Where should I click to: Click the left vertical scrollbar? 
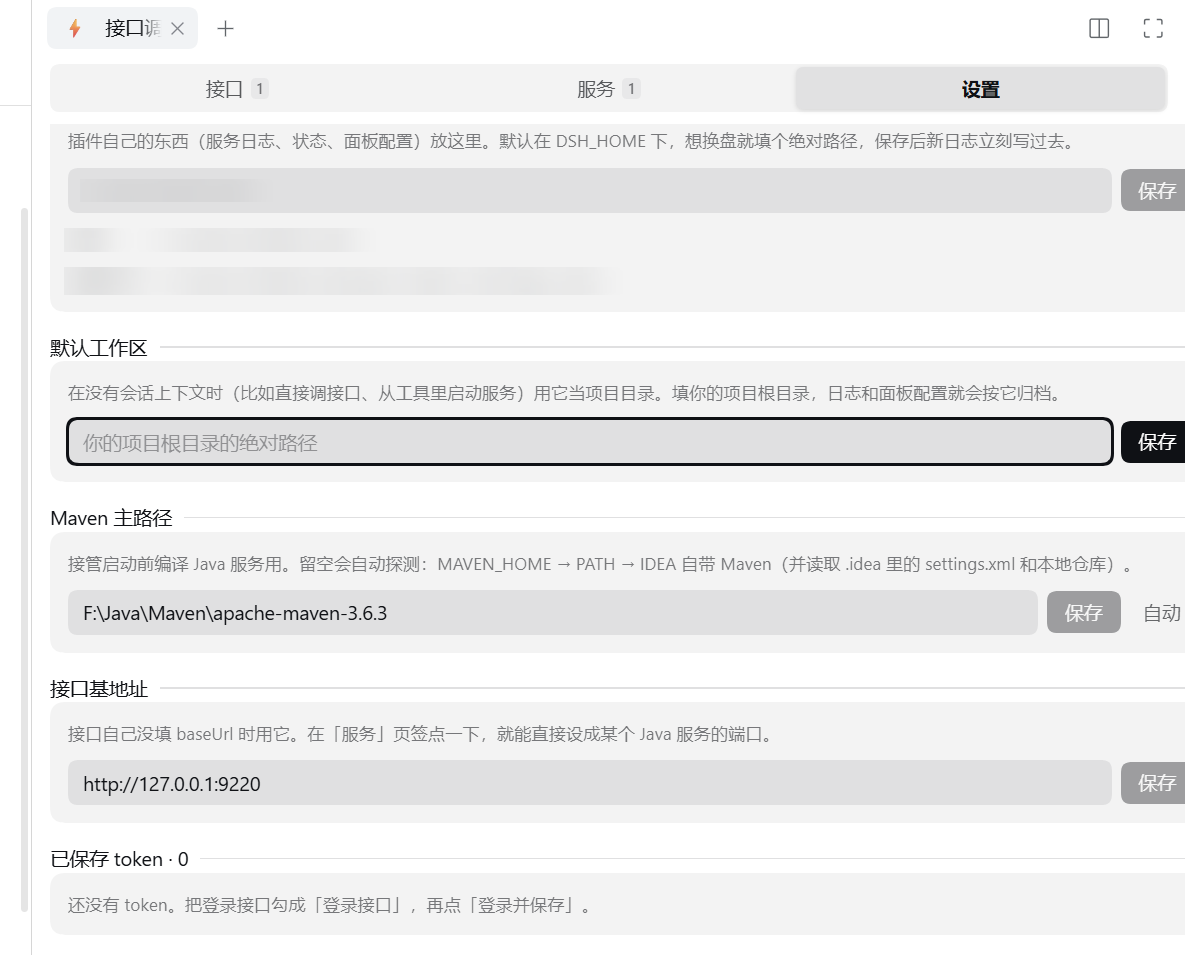click(x=24, y=559)
